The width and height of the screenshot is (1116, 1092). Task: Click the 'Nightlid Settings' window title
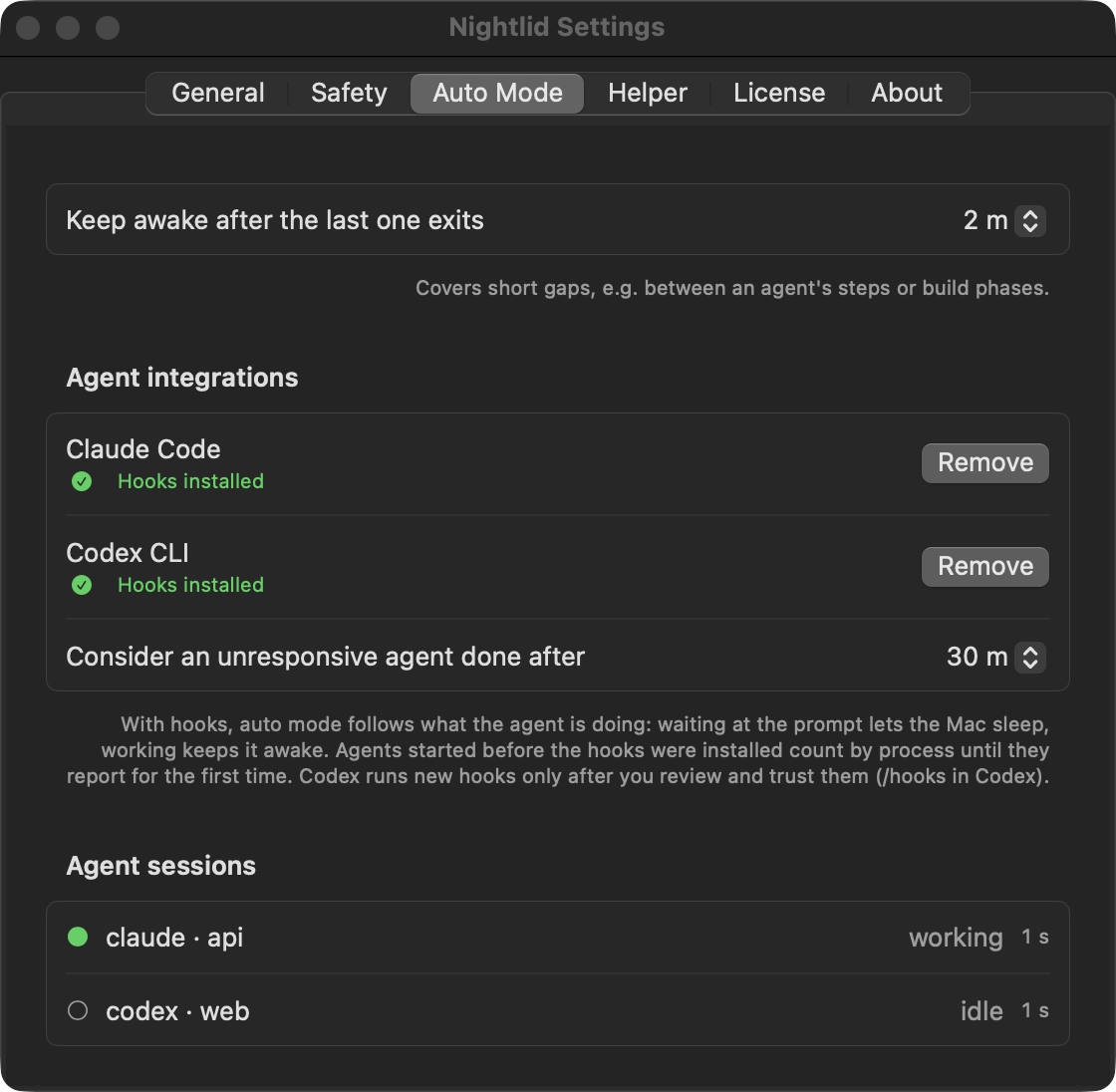(x=557, y=27)
